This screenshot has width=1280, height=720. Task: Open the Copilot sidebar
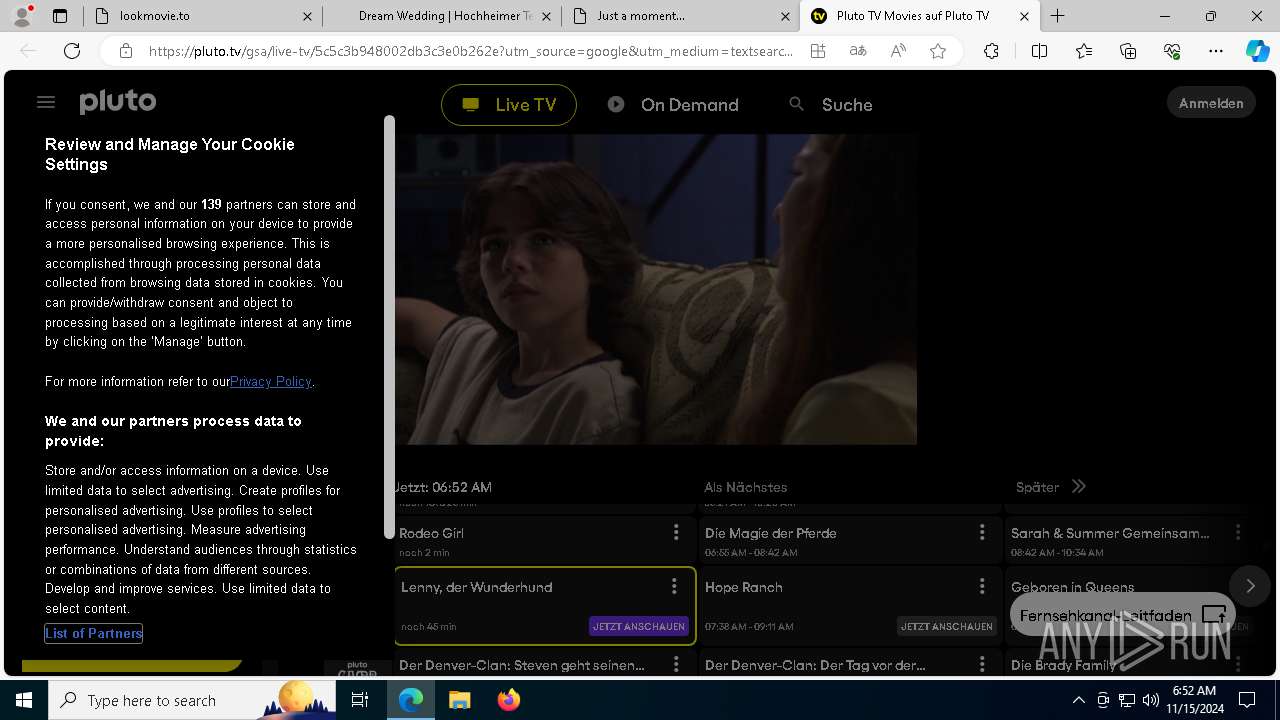click(1257, 51)
